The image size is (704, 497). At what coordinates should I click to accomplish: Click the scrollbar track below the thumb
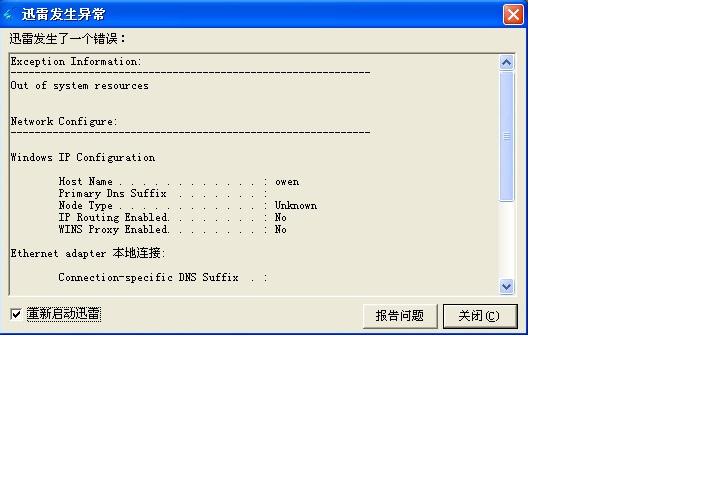coord(506,240)
